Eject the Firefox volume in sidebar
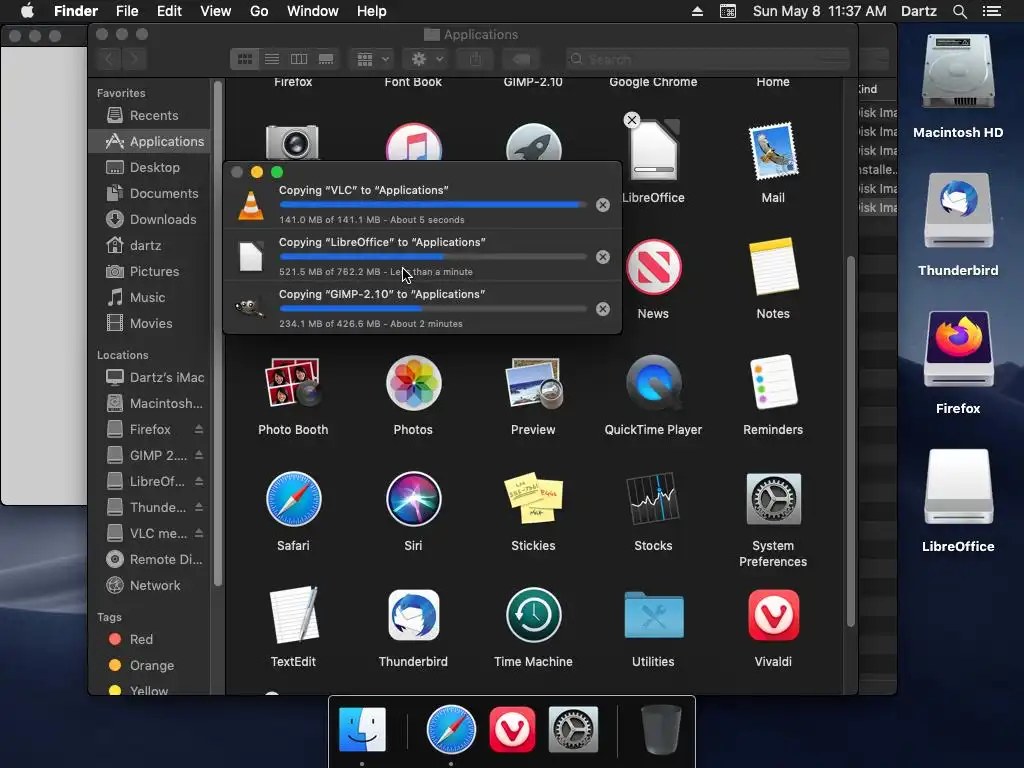1024x768 pixels. [199, 429]
